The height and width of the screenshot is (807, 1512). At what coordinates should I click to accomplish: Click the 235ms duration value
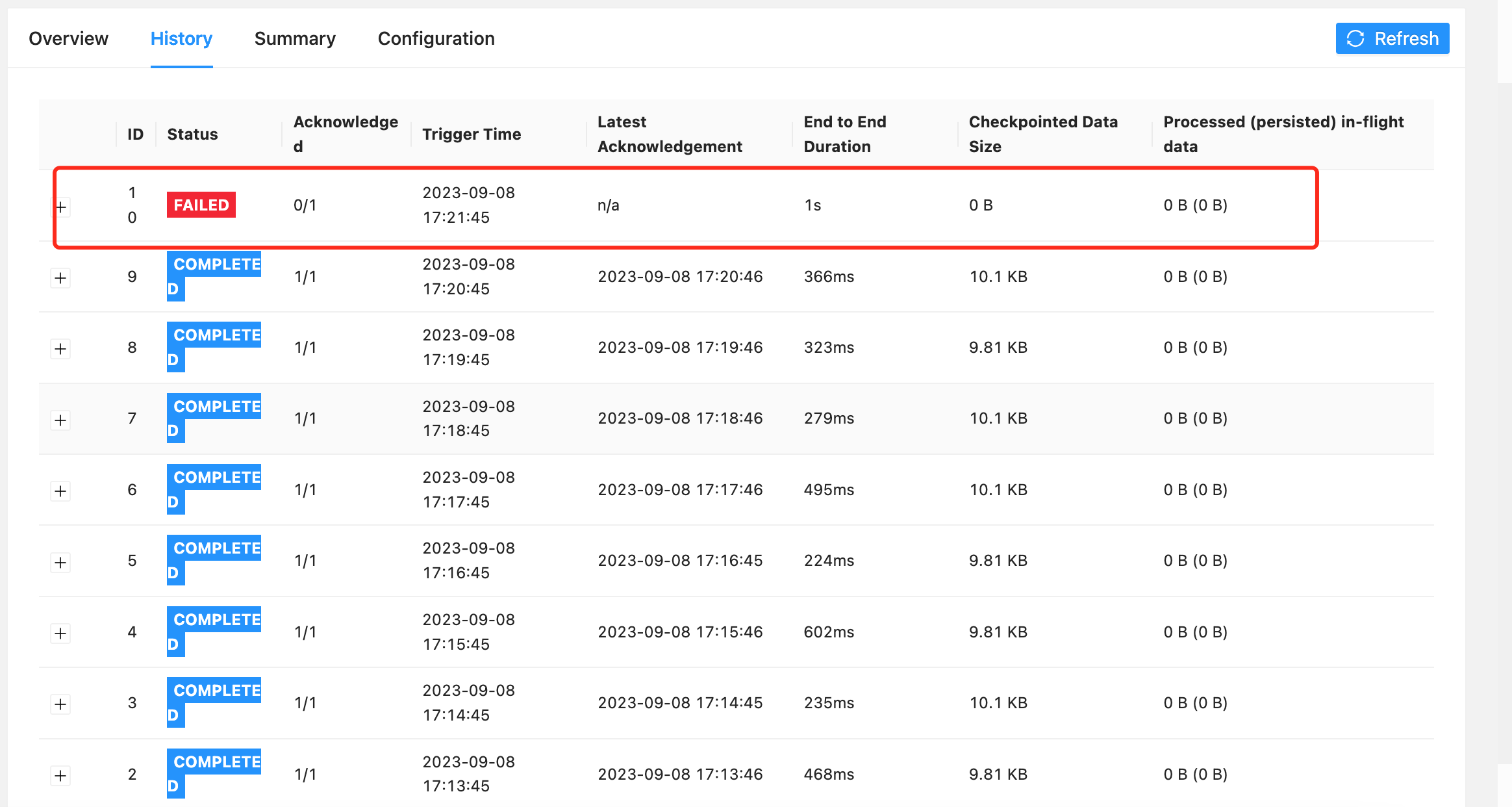pyautogui.click(x=829, y=702)
